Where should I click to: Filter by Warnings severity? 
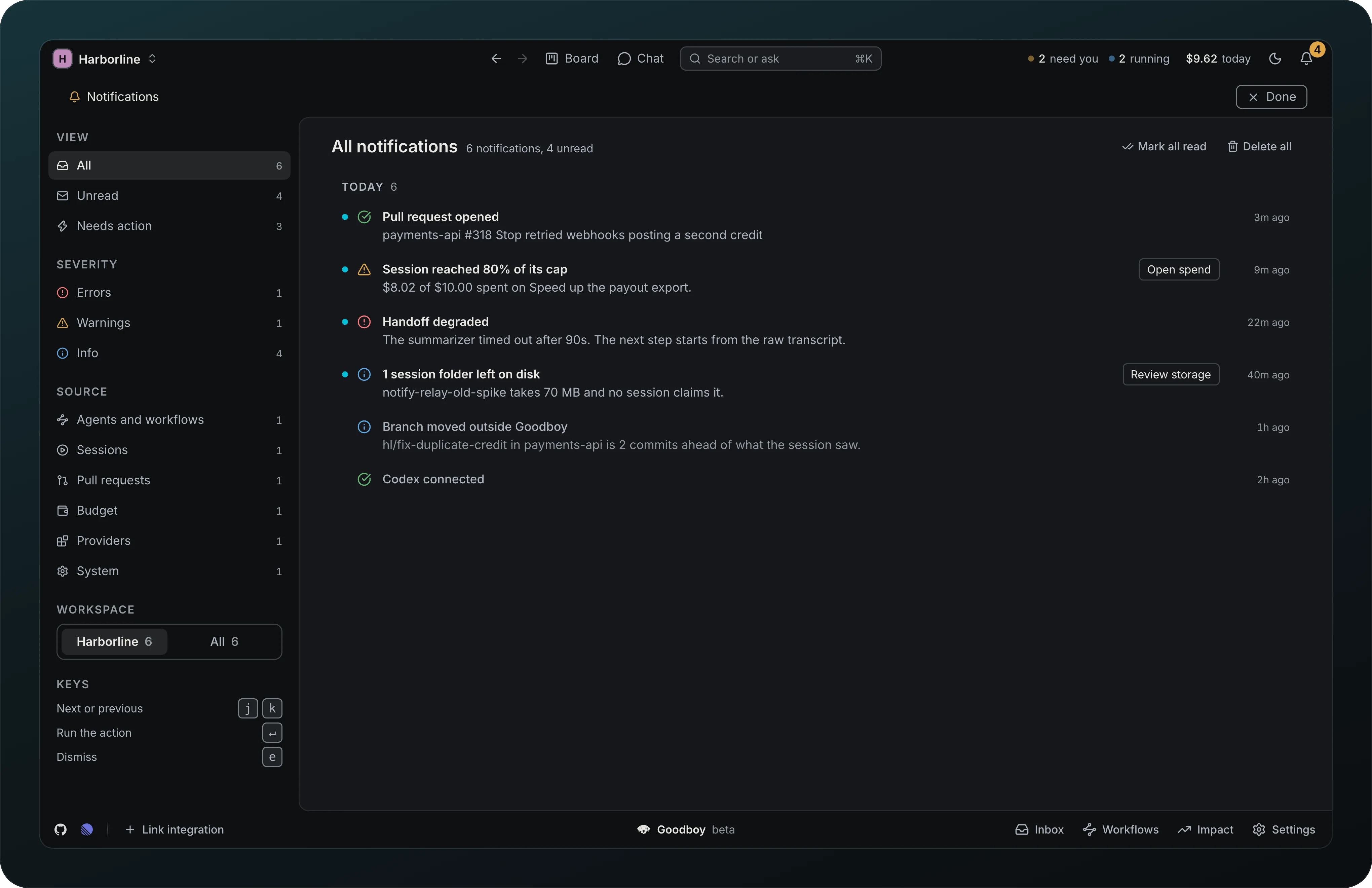tap(169, 323)
